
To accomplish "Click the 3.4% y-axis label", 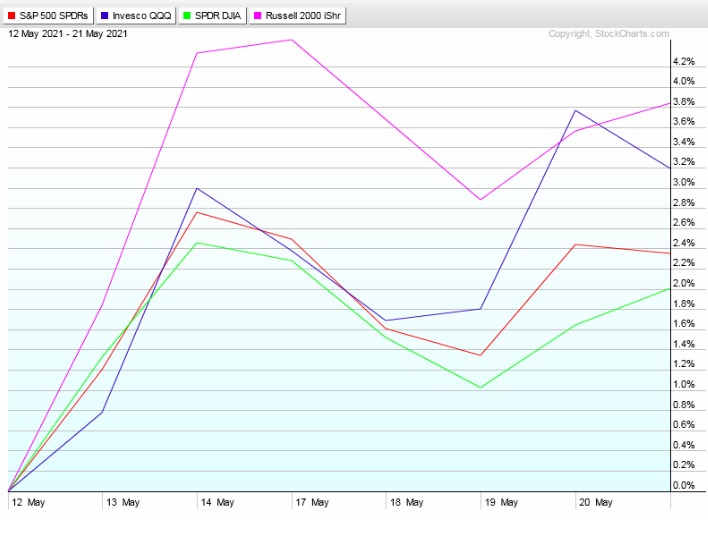I will pos(684,142).
